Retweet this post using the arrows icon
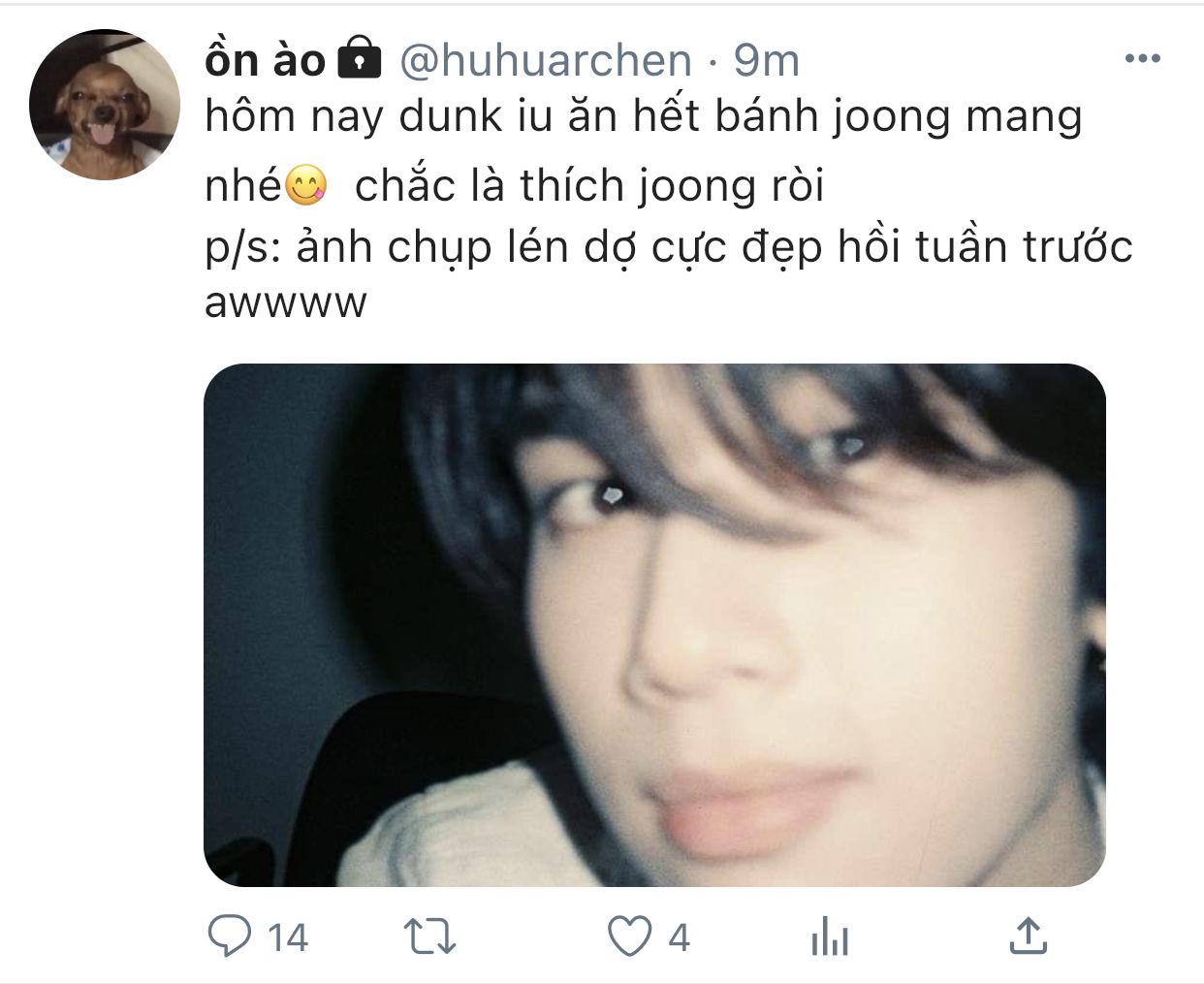1204x984 pixels. [429, 937]
